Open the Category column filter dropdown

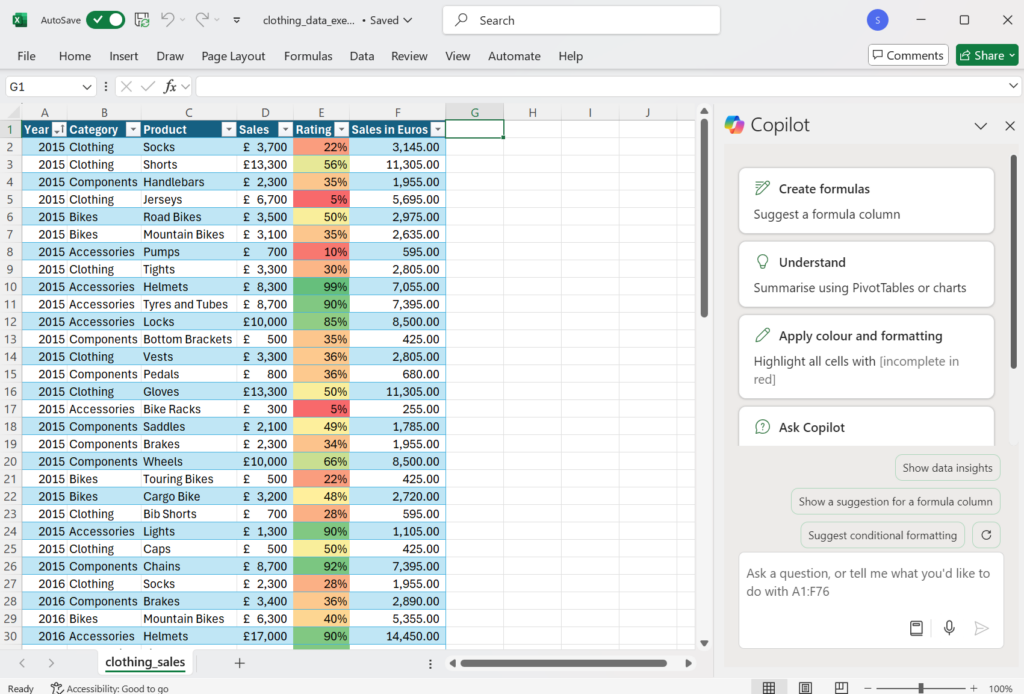tap(130, 130)
